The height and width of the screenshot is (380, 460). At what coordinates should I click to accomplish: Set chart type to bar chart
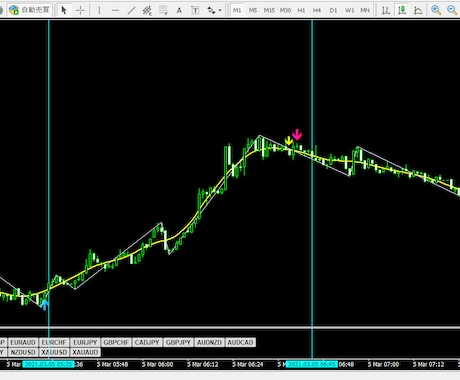[x=386, y=10]
